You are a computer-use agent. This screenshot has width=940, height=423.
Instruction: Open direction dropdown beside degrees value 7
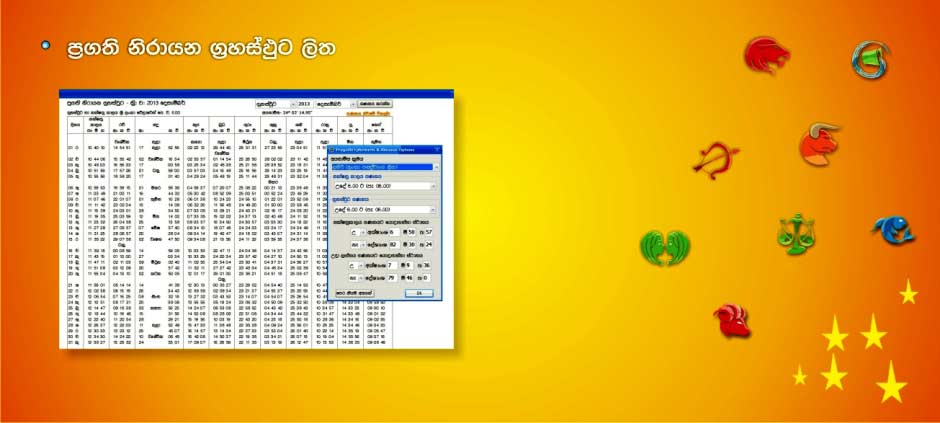click(x=361, y=265)
